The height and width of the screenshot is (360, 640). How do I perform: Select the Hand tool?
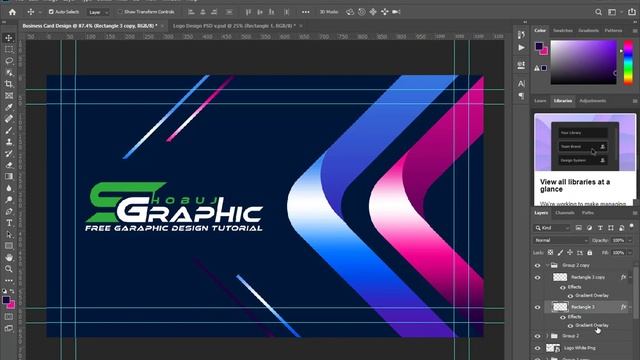[x=9, y=258]
